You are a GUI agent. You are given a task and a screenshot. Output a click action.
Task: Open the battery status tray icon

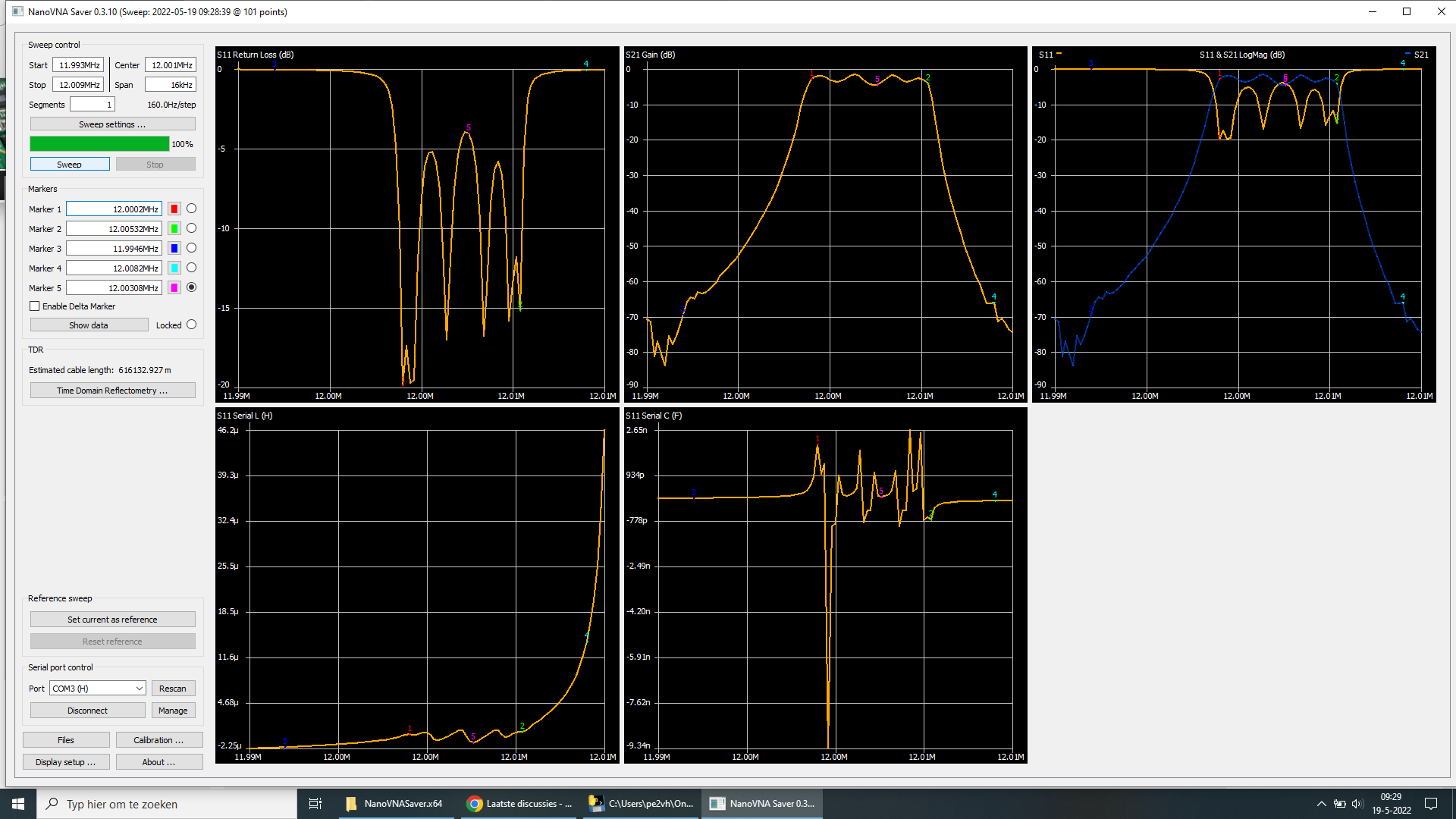[x=1340, y=804]
